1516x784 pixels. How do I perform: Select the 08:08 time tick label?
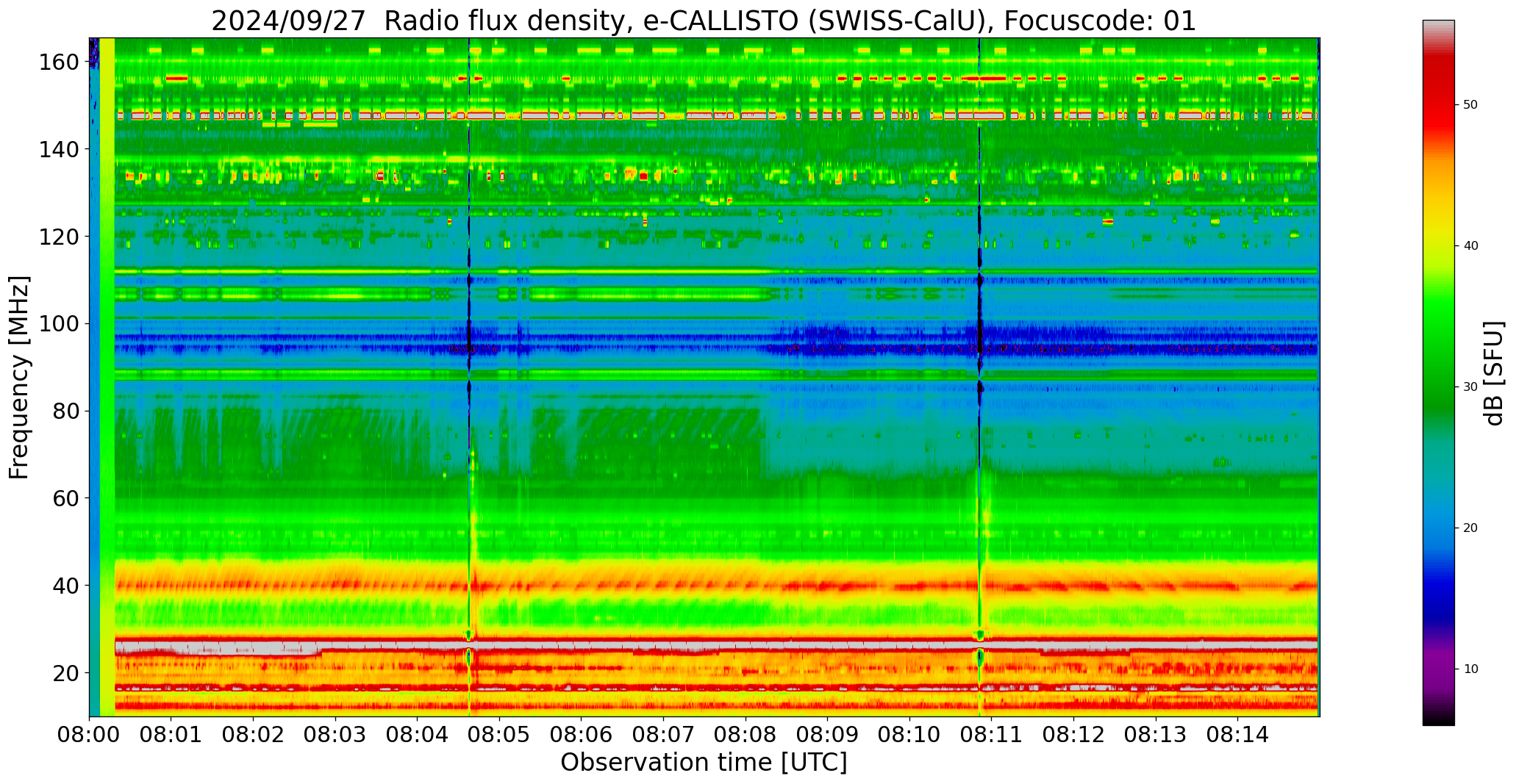[746, 733]
